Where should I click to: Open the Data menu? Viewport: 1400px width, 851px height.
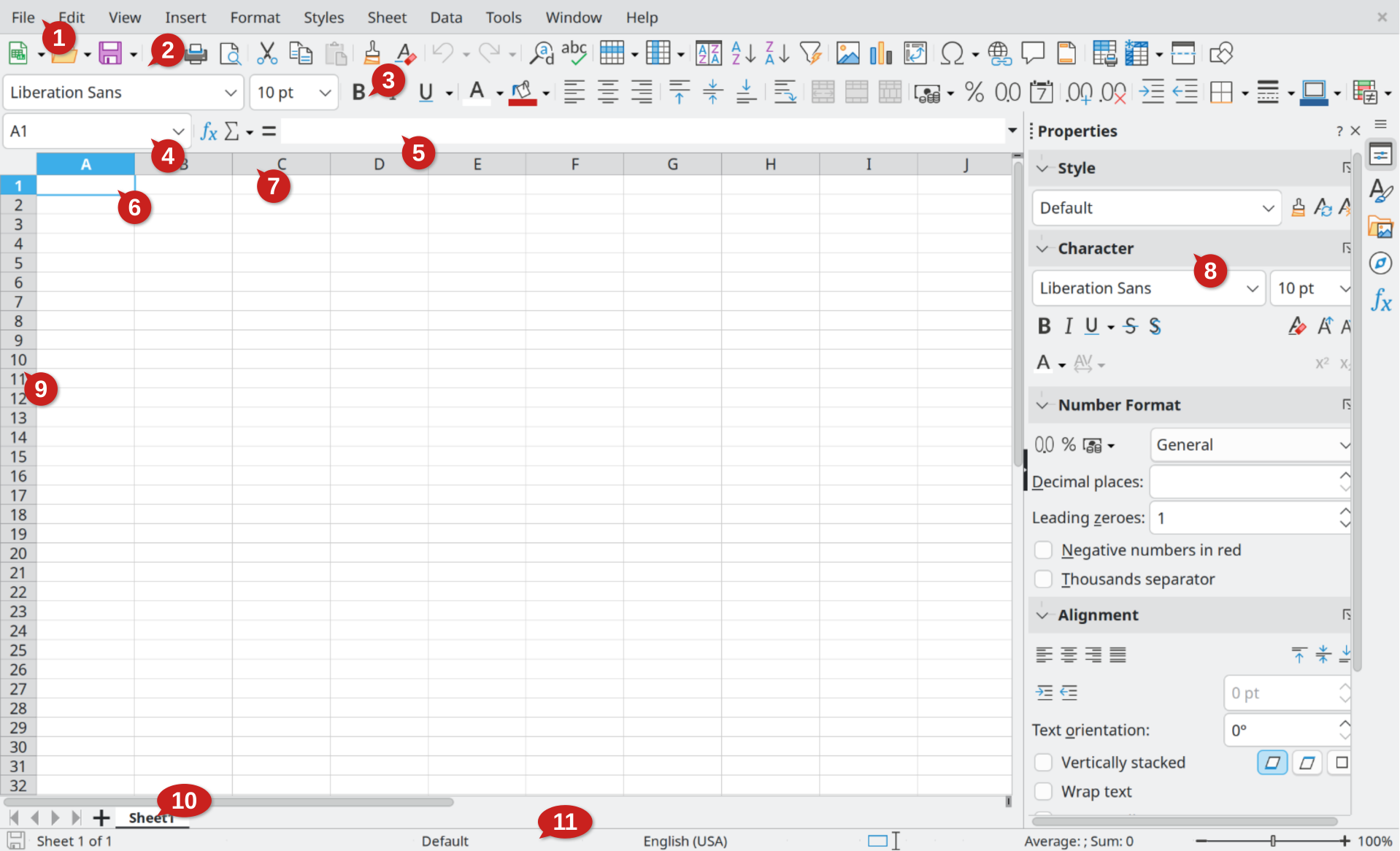point(445,17)
